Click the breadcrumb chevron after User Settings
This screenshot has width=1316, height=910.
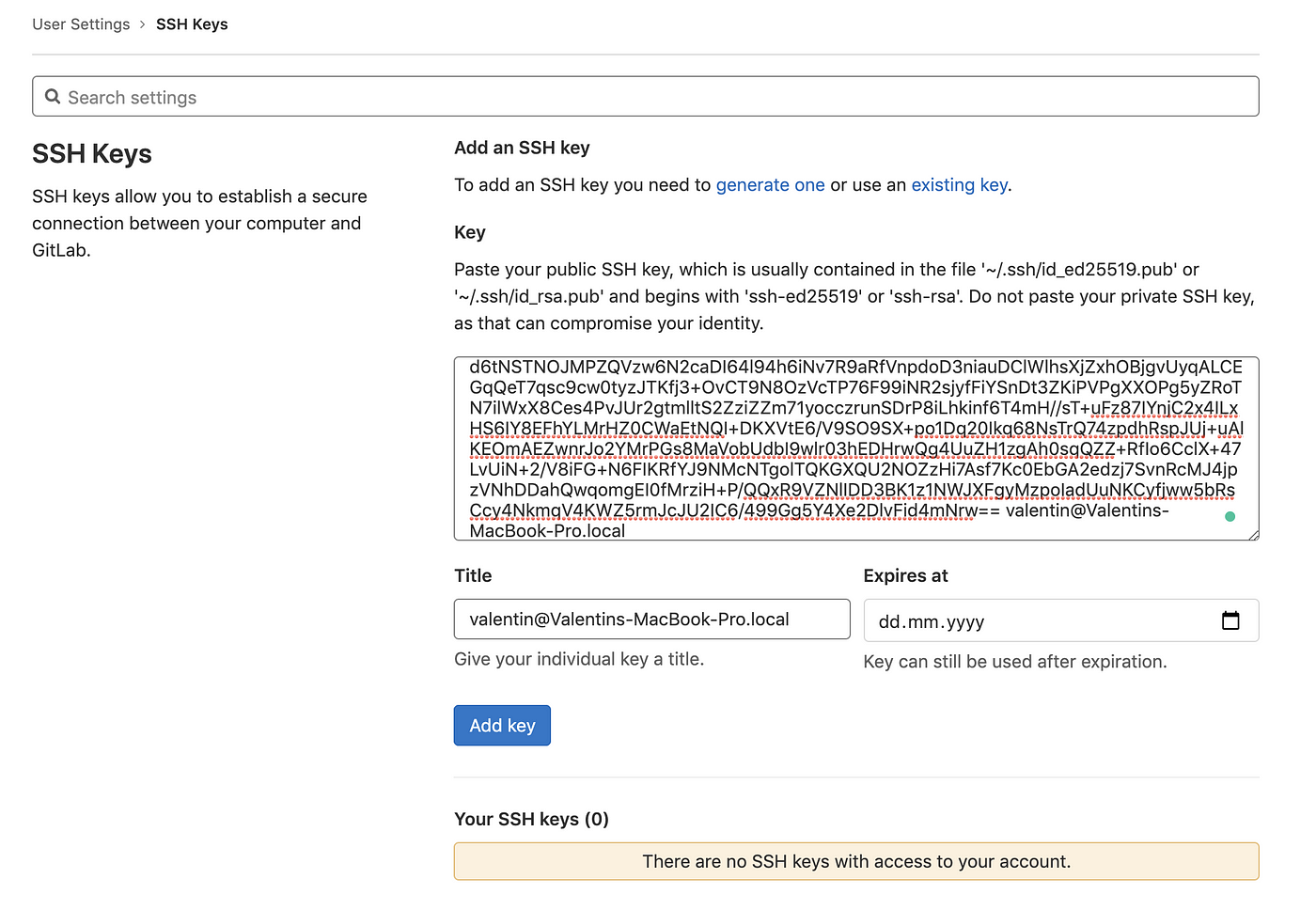coord(143,24)
